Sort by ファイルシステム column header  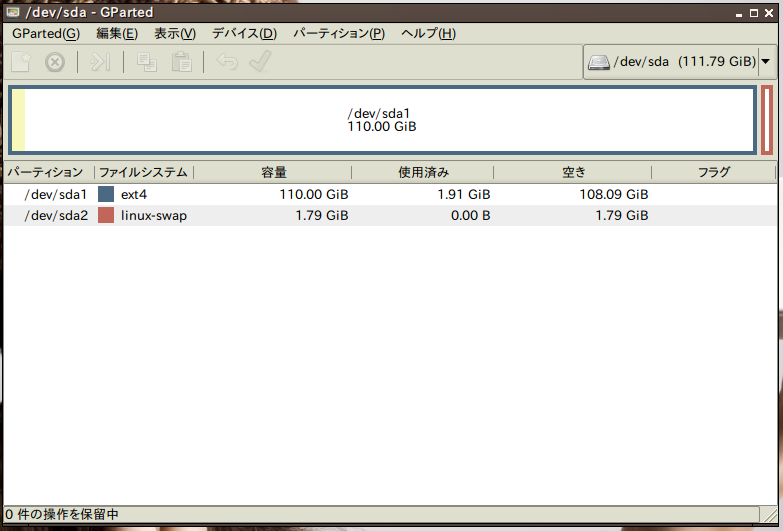click(144, 172)
